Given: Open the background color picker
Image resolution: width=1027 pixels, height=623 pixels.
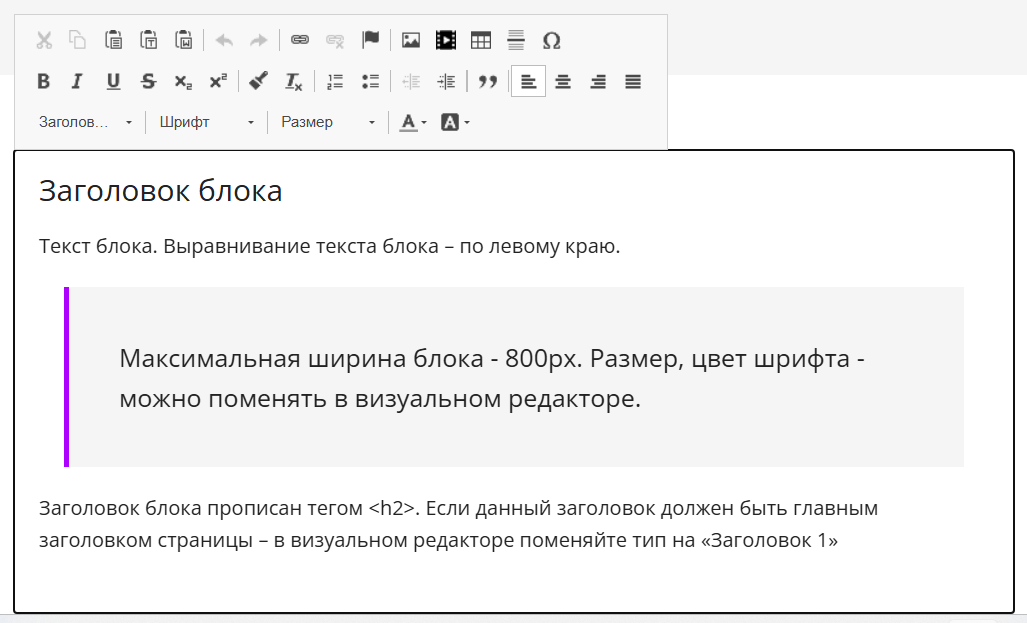Looking at the screenshot, I should (455, 122).
